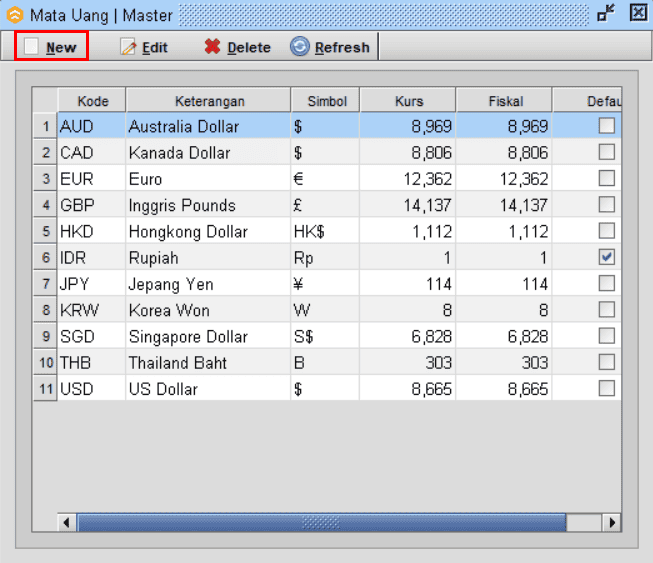Click the Simbol column header
This screenshot has width=653, height=563.
coord(325,100)
